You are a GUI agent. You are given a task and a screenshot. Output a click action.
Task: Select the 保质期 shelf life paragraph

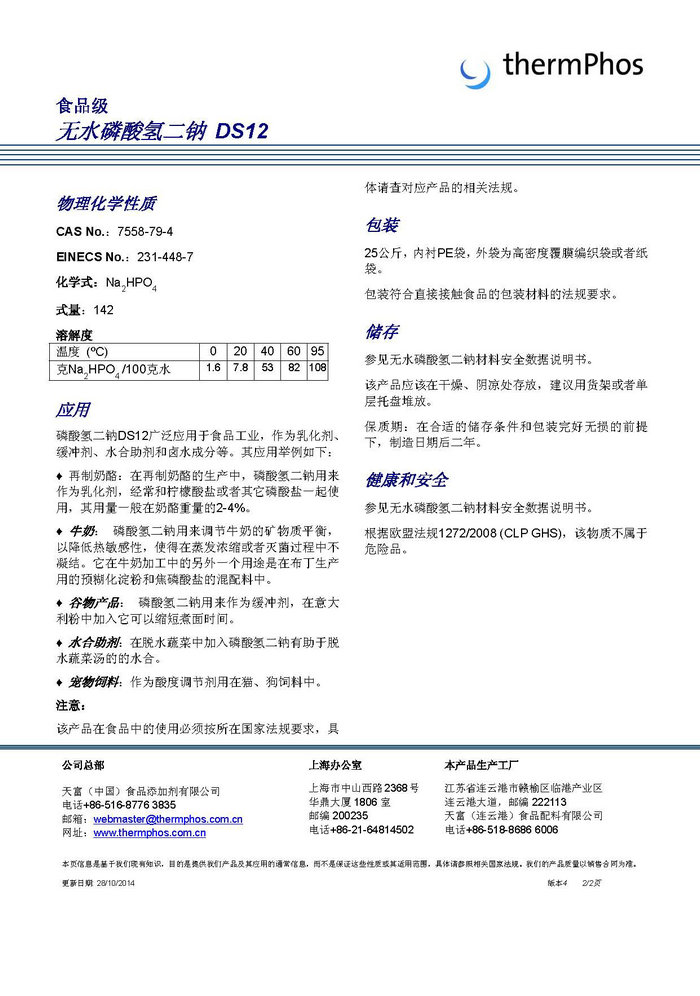pyautogui.click(x=506, y=434)
